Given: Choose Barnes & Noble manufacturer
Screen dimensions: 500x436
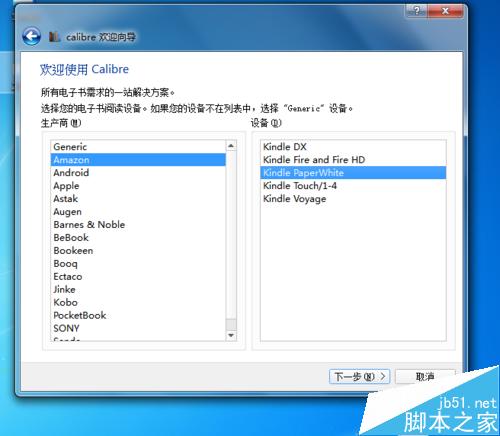Looking at the screenshot, I should tap(138, 225).
